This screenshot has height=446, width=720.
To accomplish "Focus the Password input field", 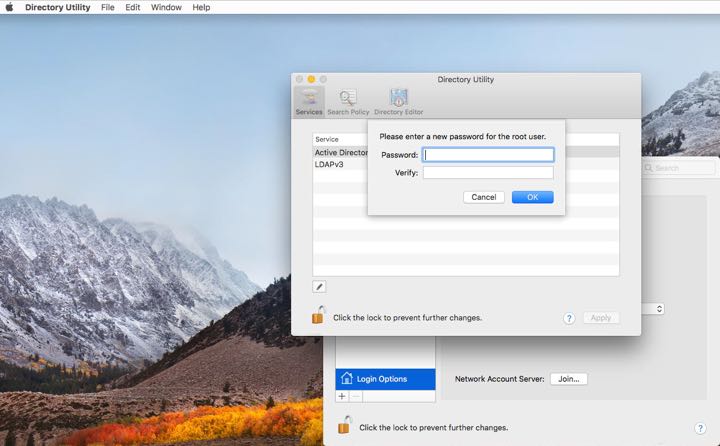I will click(488, 155).
